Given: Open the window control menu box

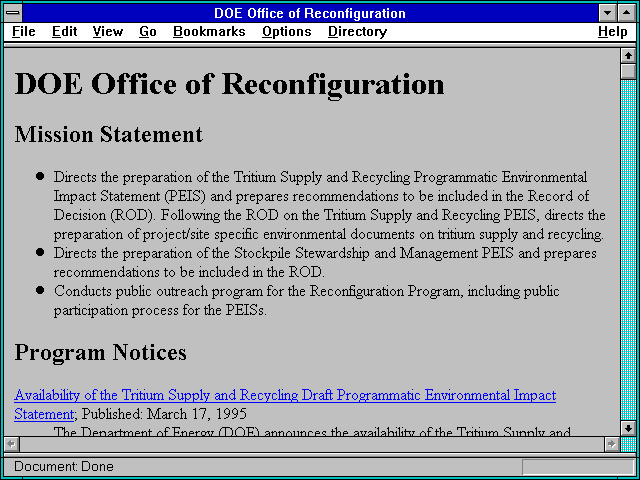Looking at the screenshot, I should [13, 13].
